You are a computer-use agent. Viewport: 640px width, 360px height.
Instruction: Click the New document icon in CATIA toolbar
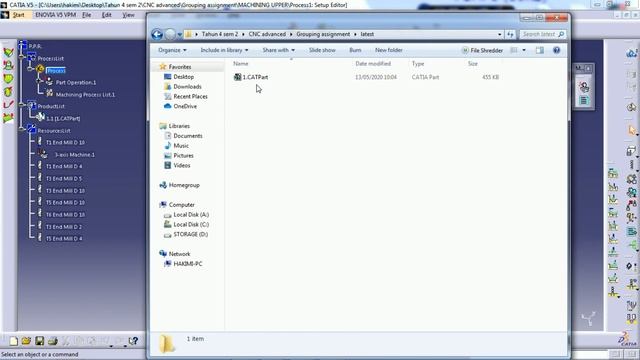[13, 341]
